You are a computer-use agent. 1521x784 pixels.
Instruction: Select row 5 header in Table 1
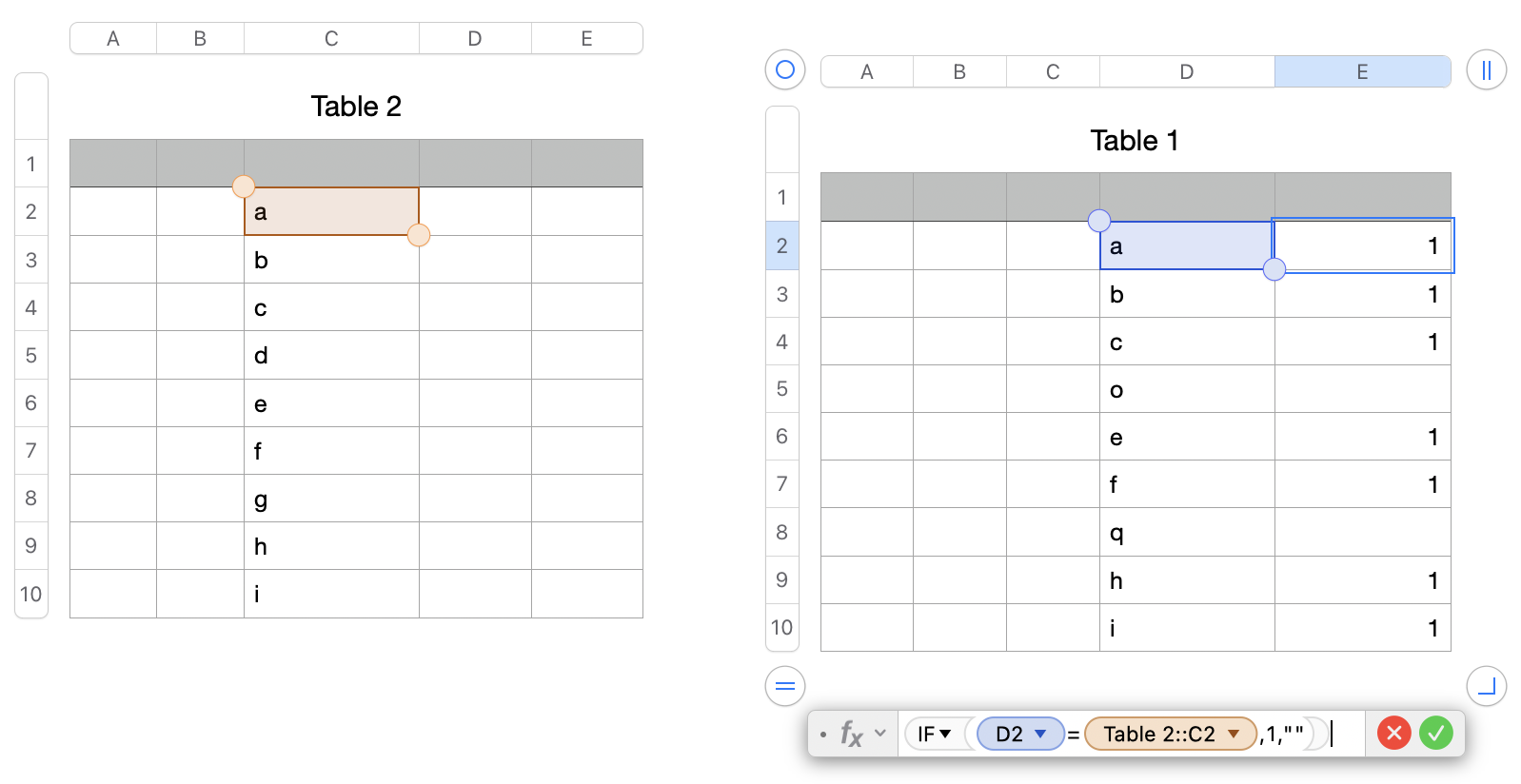(x=781, y=389)
